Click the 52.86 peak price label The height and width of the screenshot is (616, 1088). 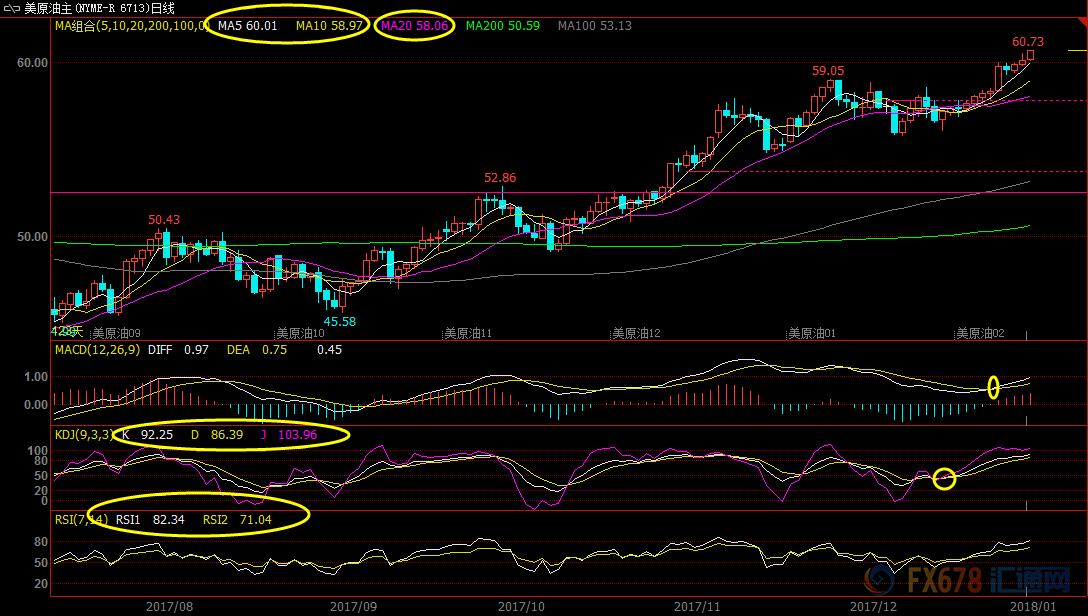tap(500, 178)
